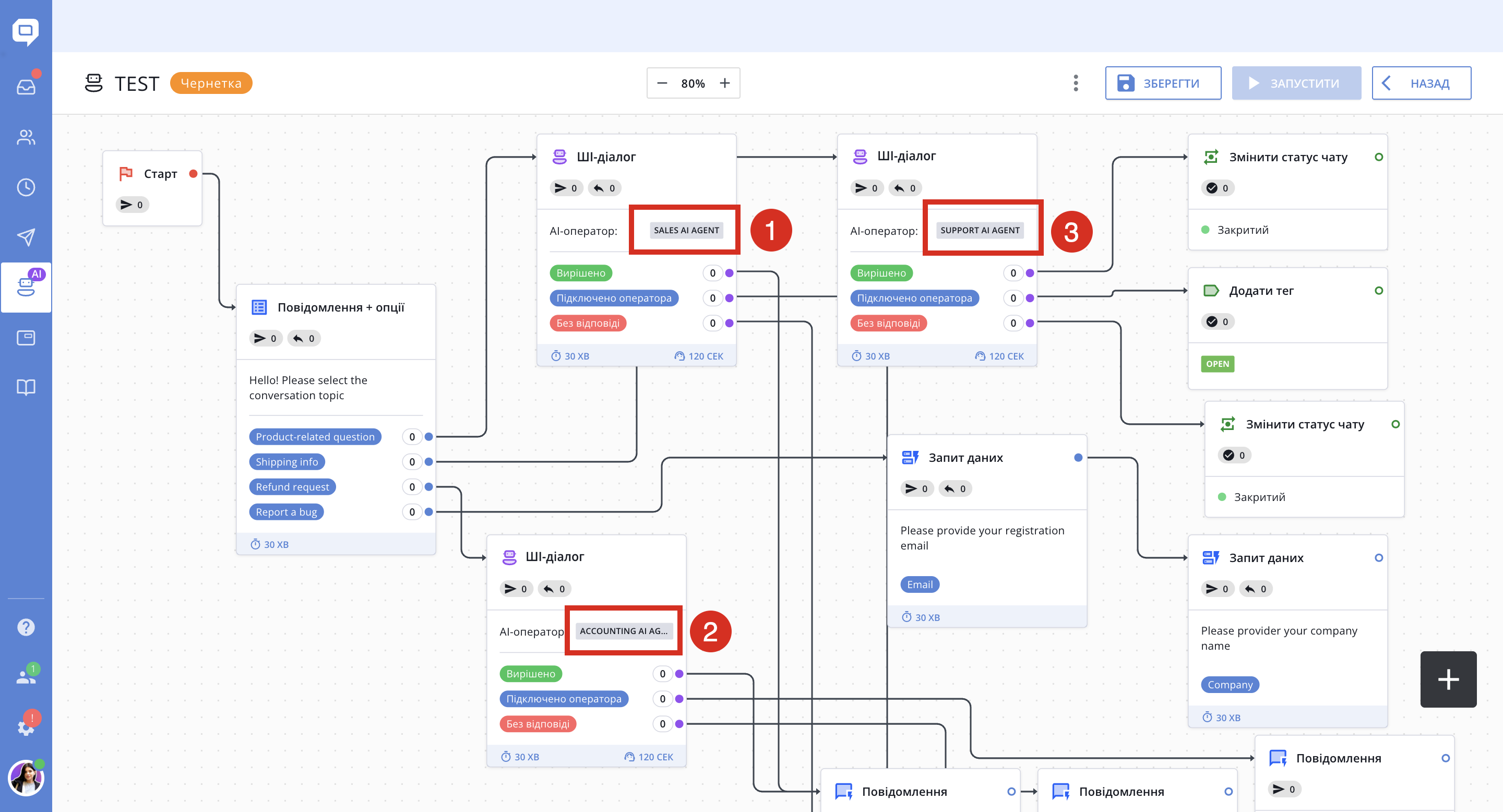The height and width of the screenshot is (812, 1503).
Task: Open the inbox tray icon in sidebar
Action: [x=26, y=87]
